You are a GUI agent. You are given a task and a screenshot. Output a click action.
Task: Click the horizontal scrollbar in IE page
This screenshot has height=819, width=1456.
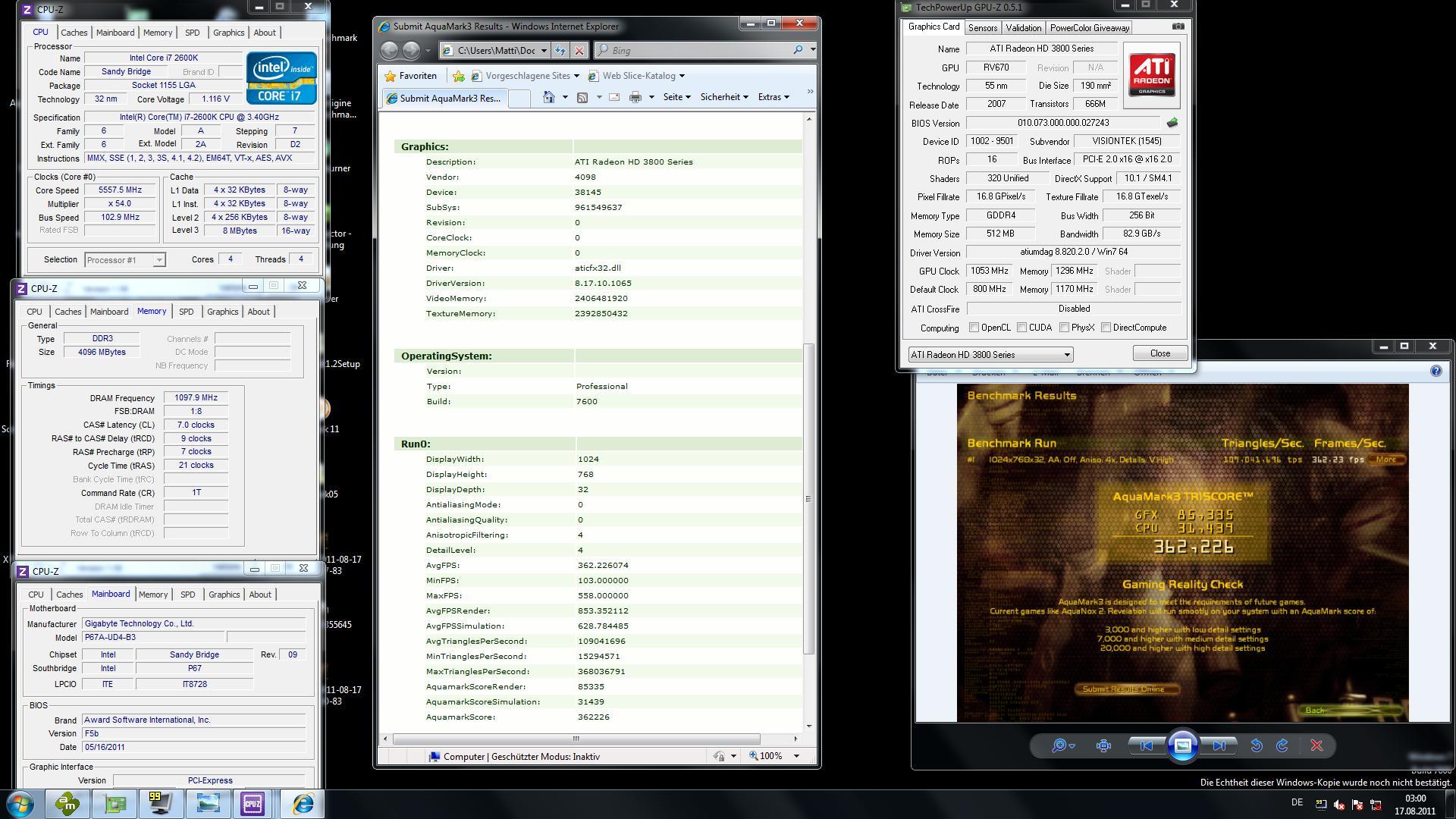point(576,739)
